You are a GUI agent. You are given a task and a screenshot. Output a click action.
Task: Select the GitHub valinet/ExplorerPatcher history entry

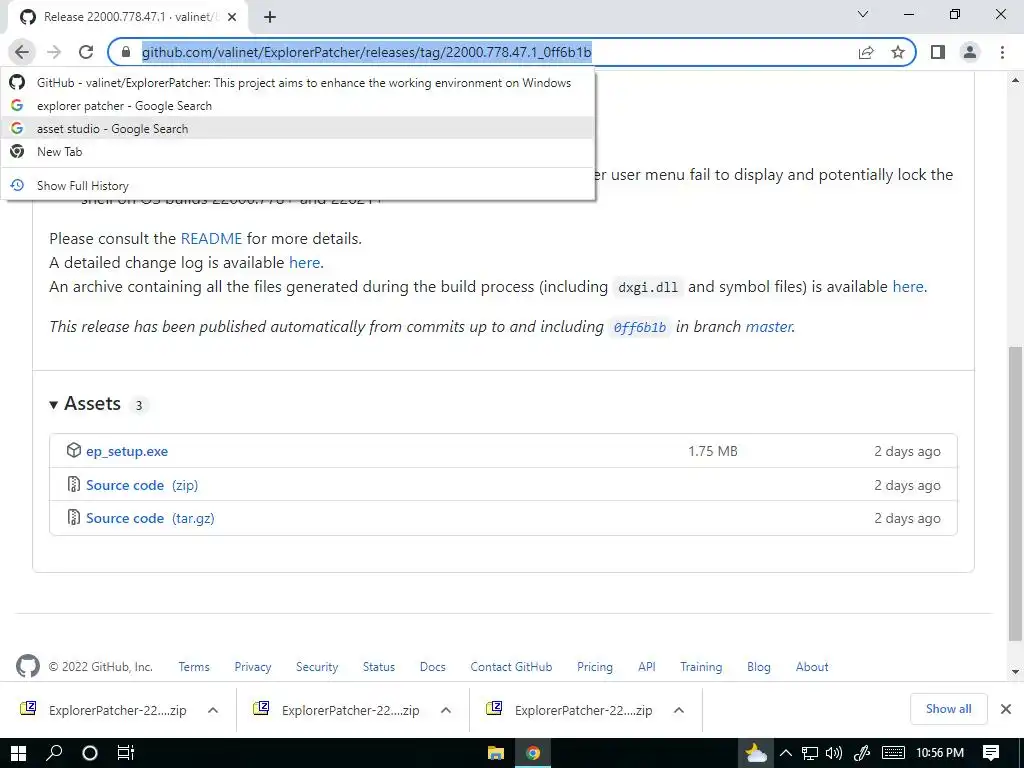click(298, 83)
